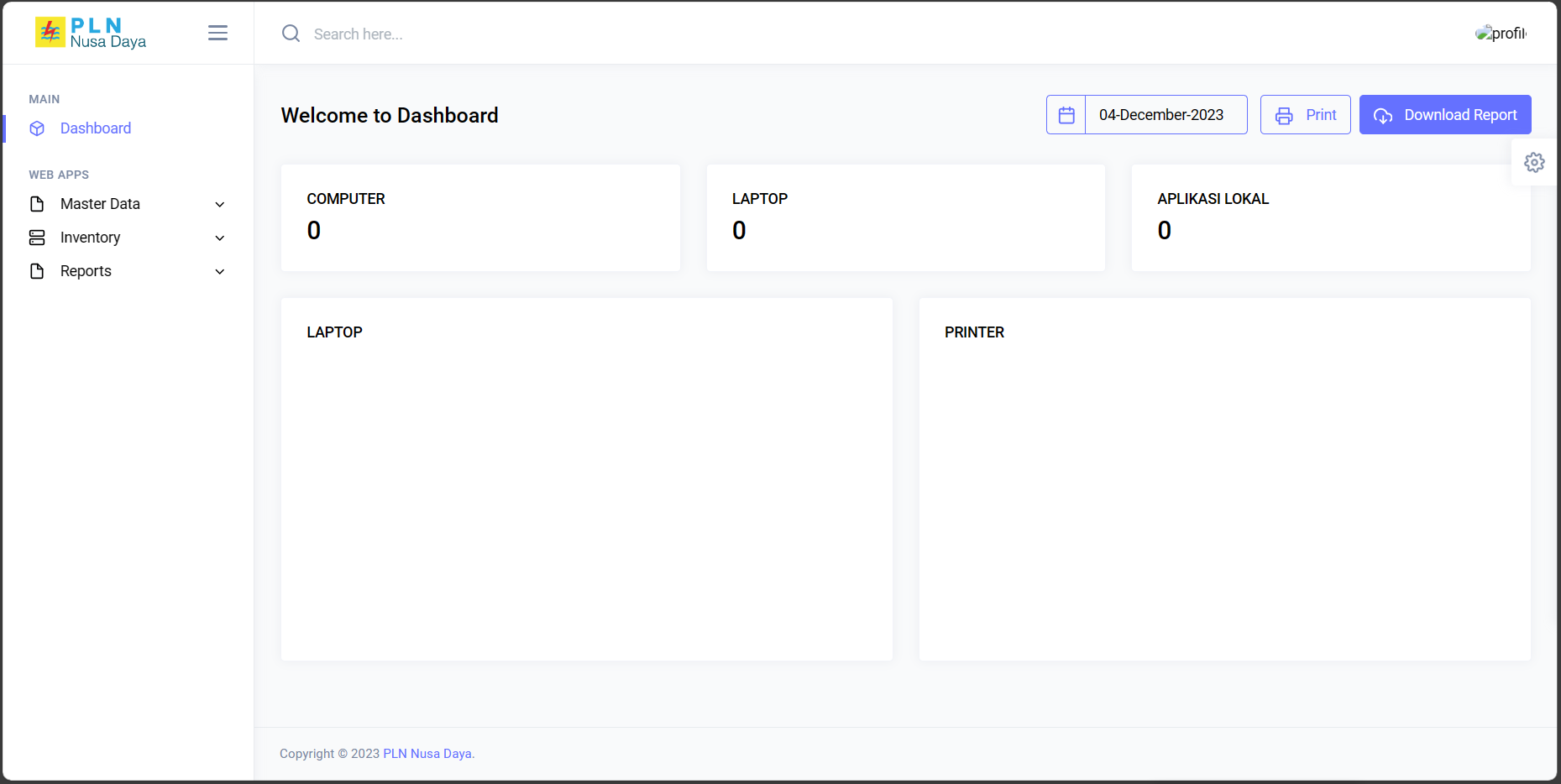Click the Master Data file icon
Screen dimensions: 1561x784
coord(37,204)
